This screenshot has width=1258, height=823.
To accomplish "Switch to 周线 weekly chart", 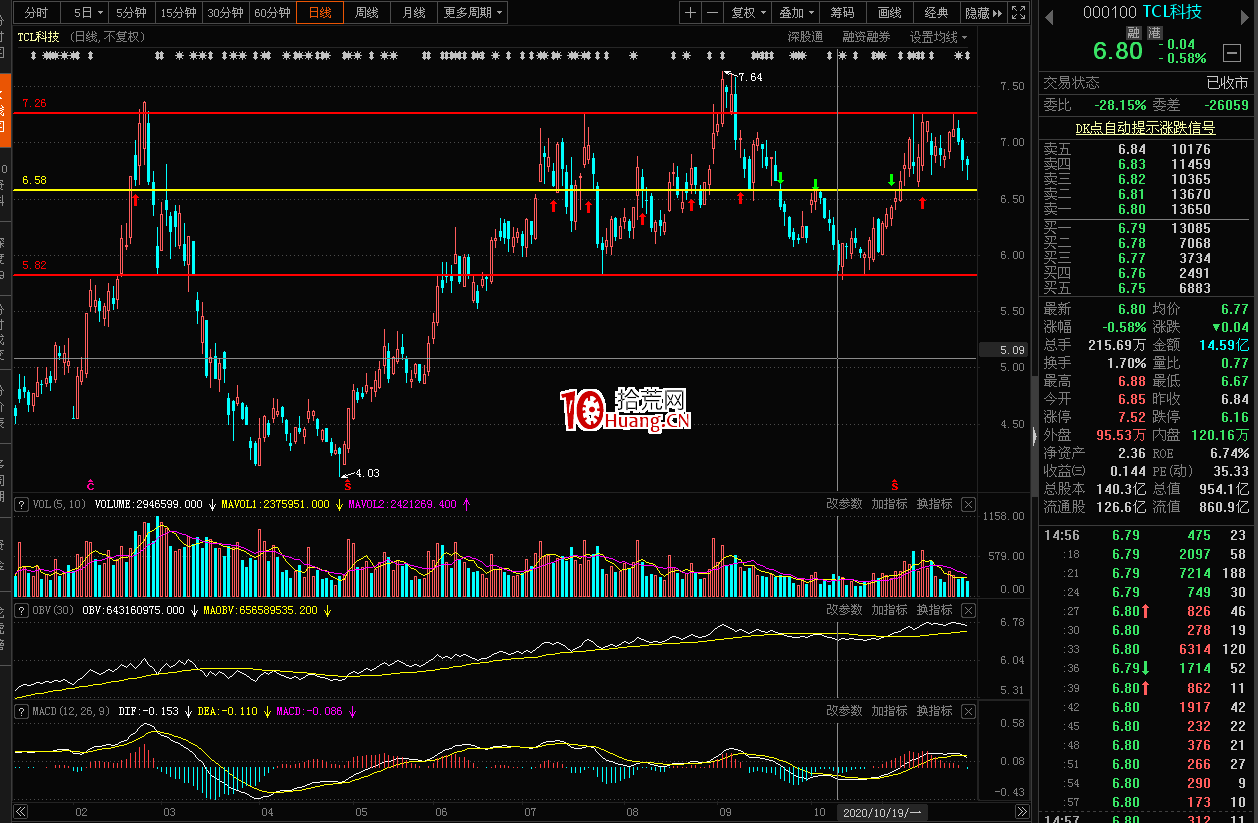I will 366,13.
